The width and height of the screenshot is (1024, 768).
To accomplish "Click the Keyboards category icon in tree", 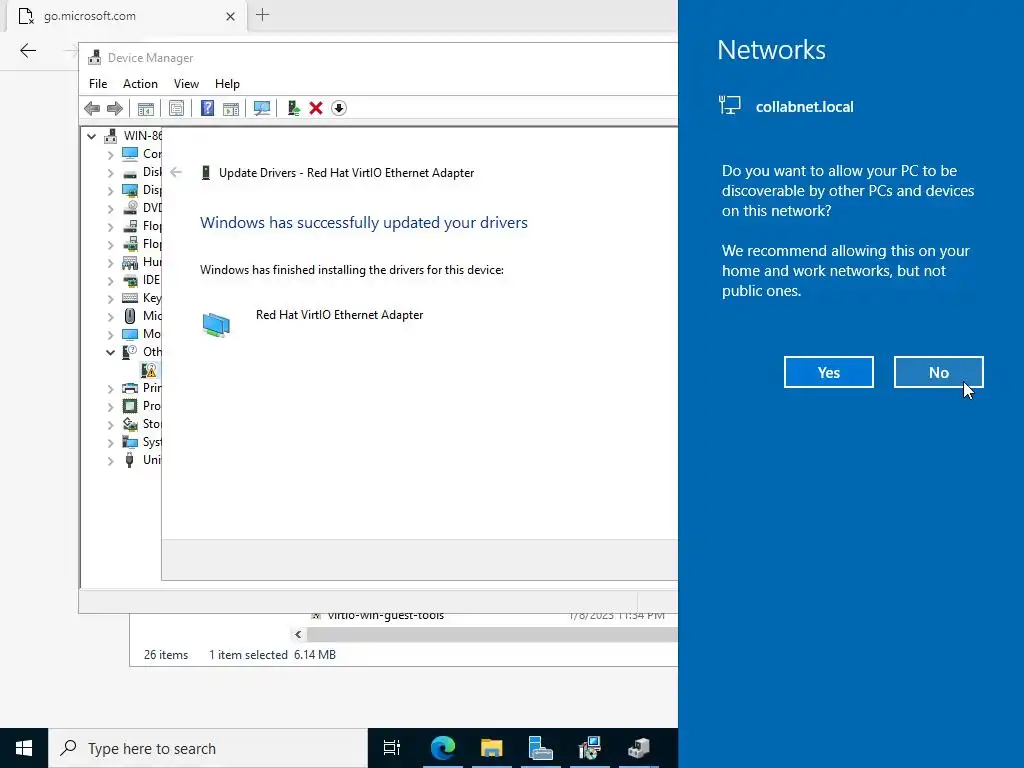I will click(x=130, y=298).
